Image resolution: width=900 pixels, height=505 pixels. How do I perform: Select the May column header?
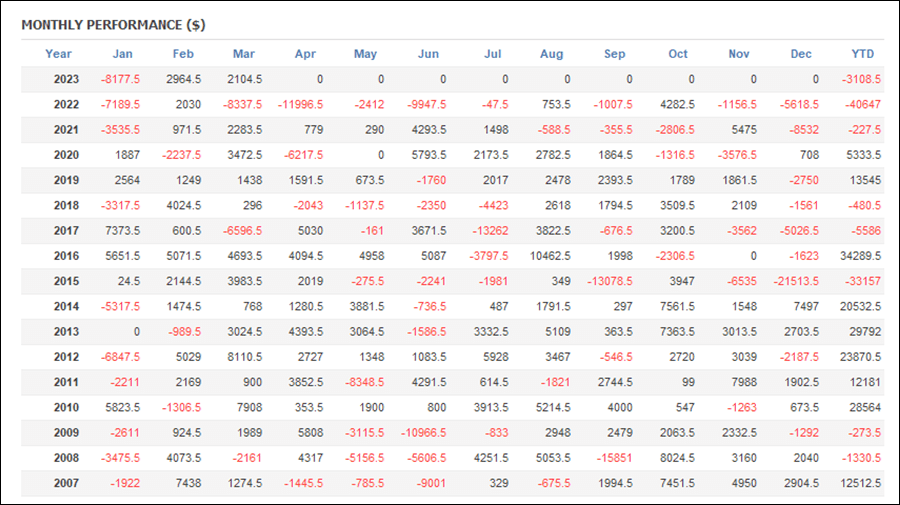(365, 54)
